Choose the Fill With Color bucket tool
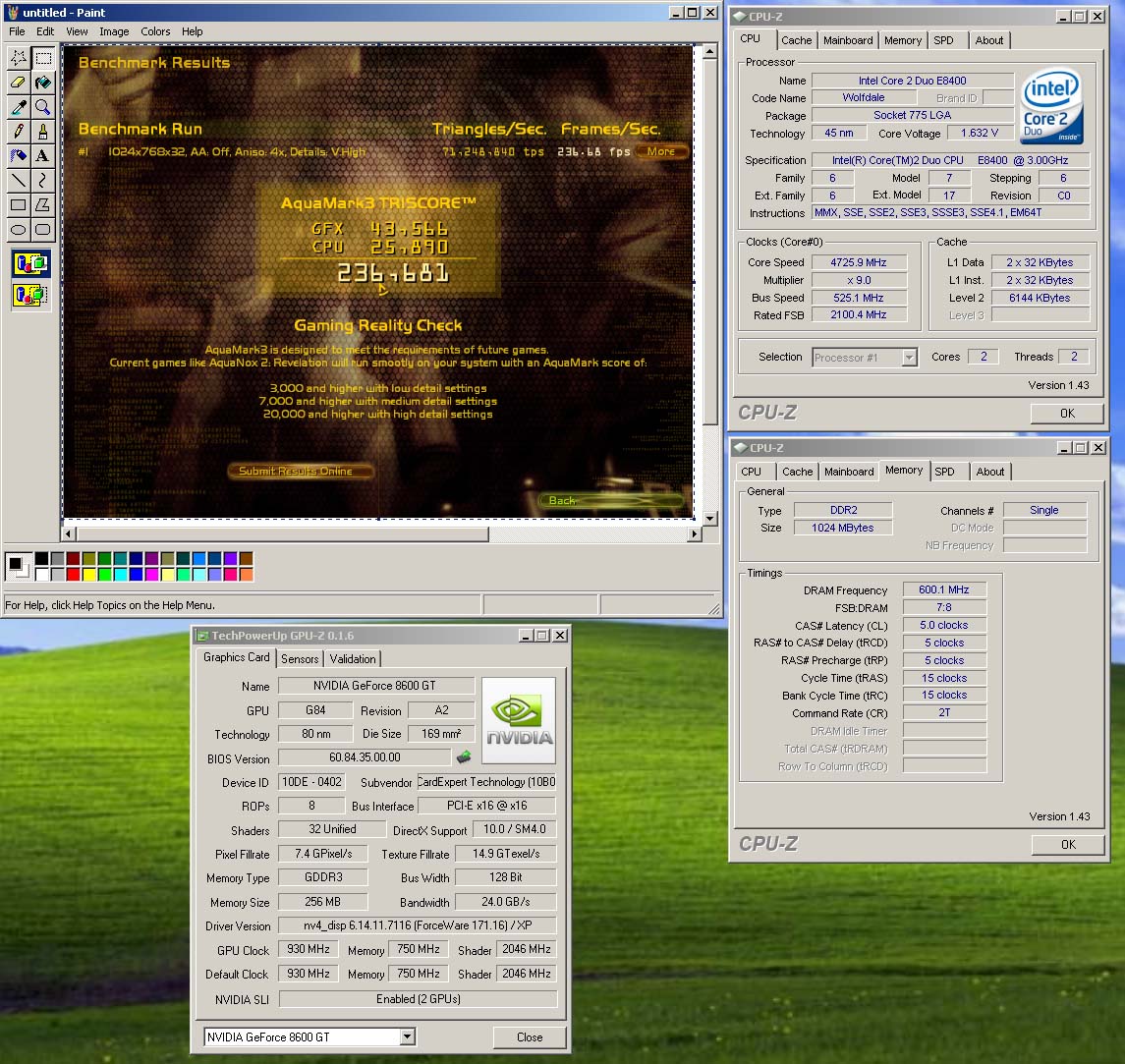The width and height of the screenshot is (1125, 1064). click(x=43, y=83)
